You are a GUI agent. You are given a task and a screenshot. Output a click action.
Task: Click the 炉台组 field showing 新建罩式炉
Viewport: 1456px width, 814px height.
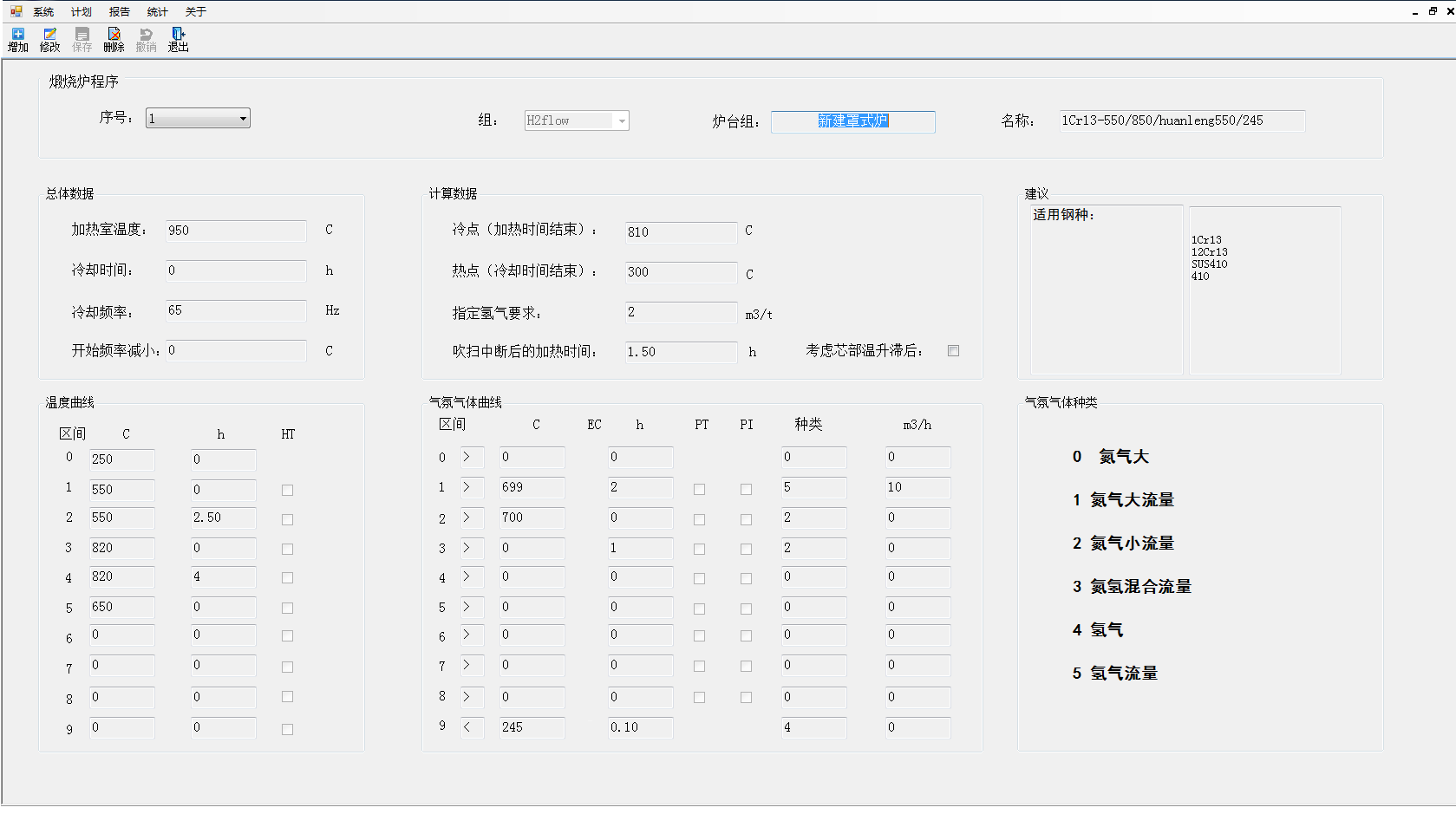[x=852, y=121]
